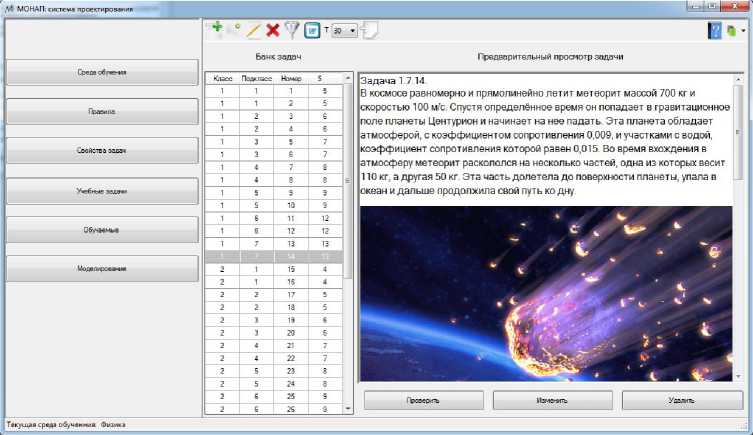
Task: Select the table row with number 15
Action: tap(274, 269)
